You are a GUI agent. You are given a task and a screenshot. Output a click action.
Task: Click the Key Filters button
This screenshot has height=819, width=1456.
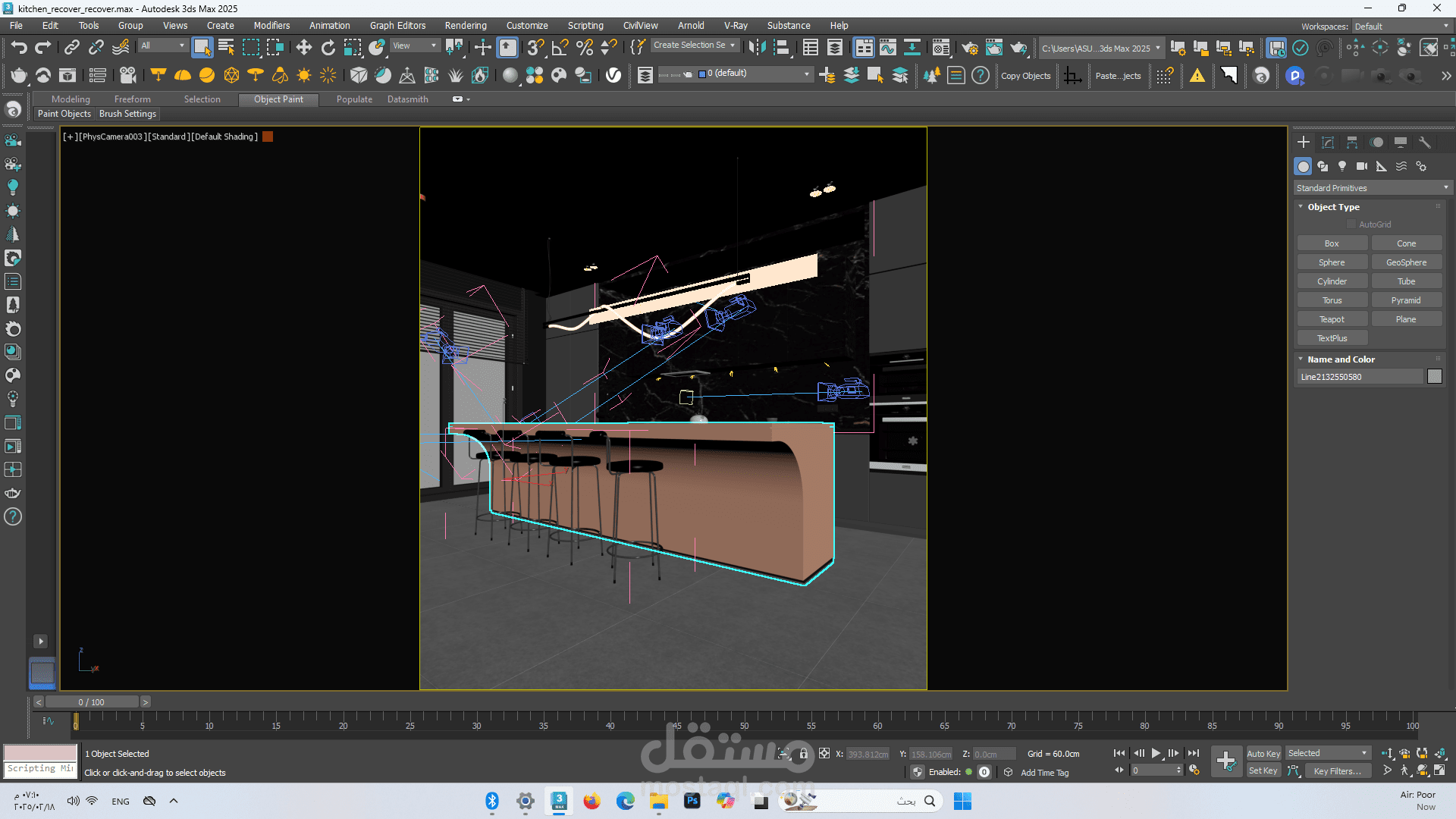[x=1338, y=771]
